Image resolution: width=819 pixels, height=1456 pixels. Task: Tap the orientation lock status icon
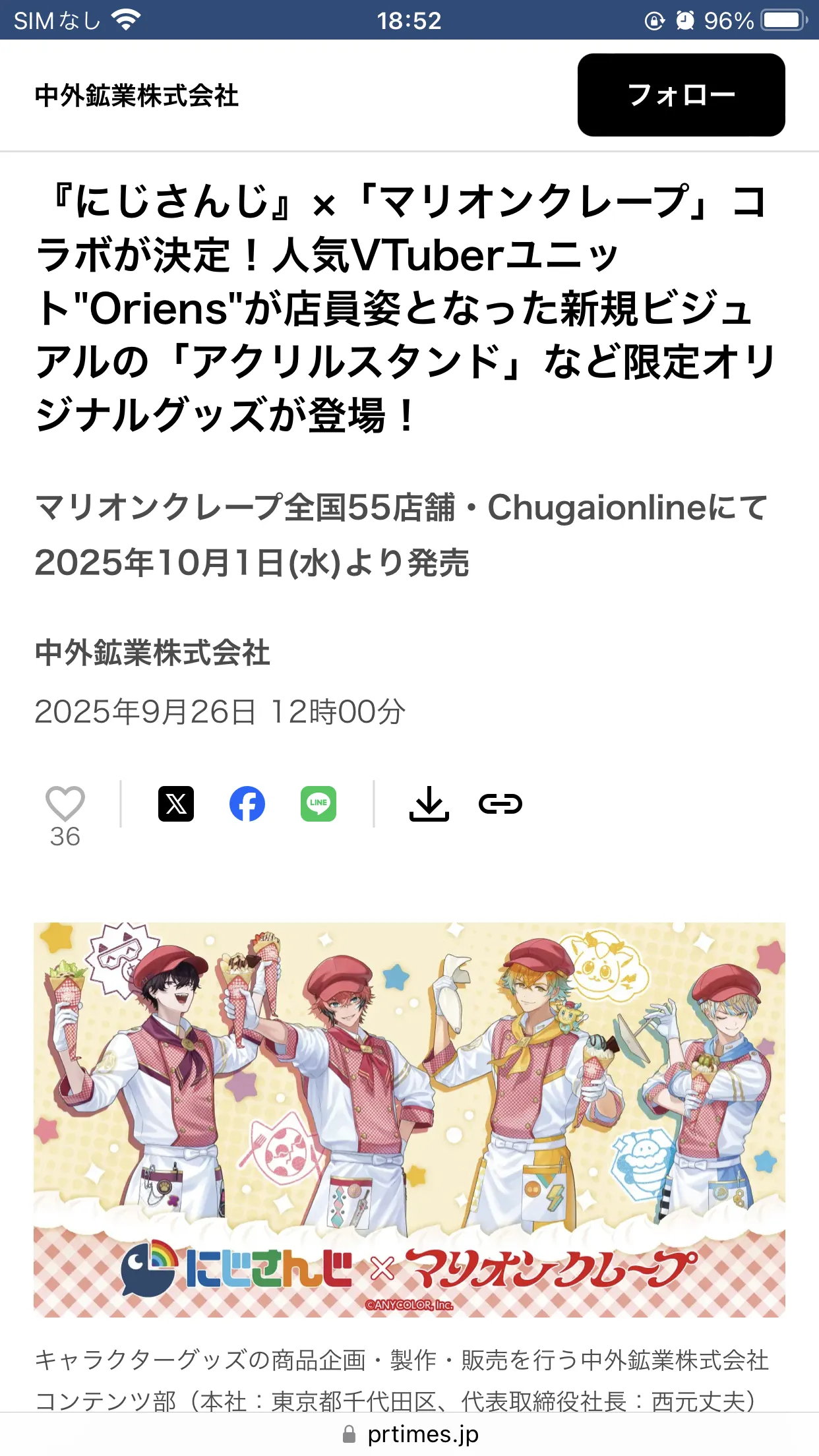click(x=654, y=20)
